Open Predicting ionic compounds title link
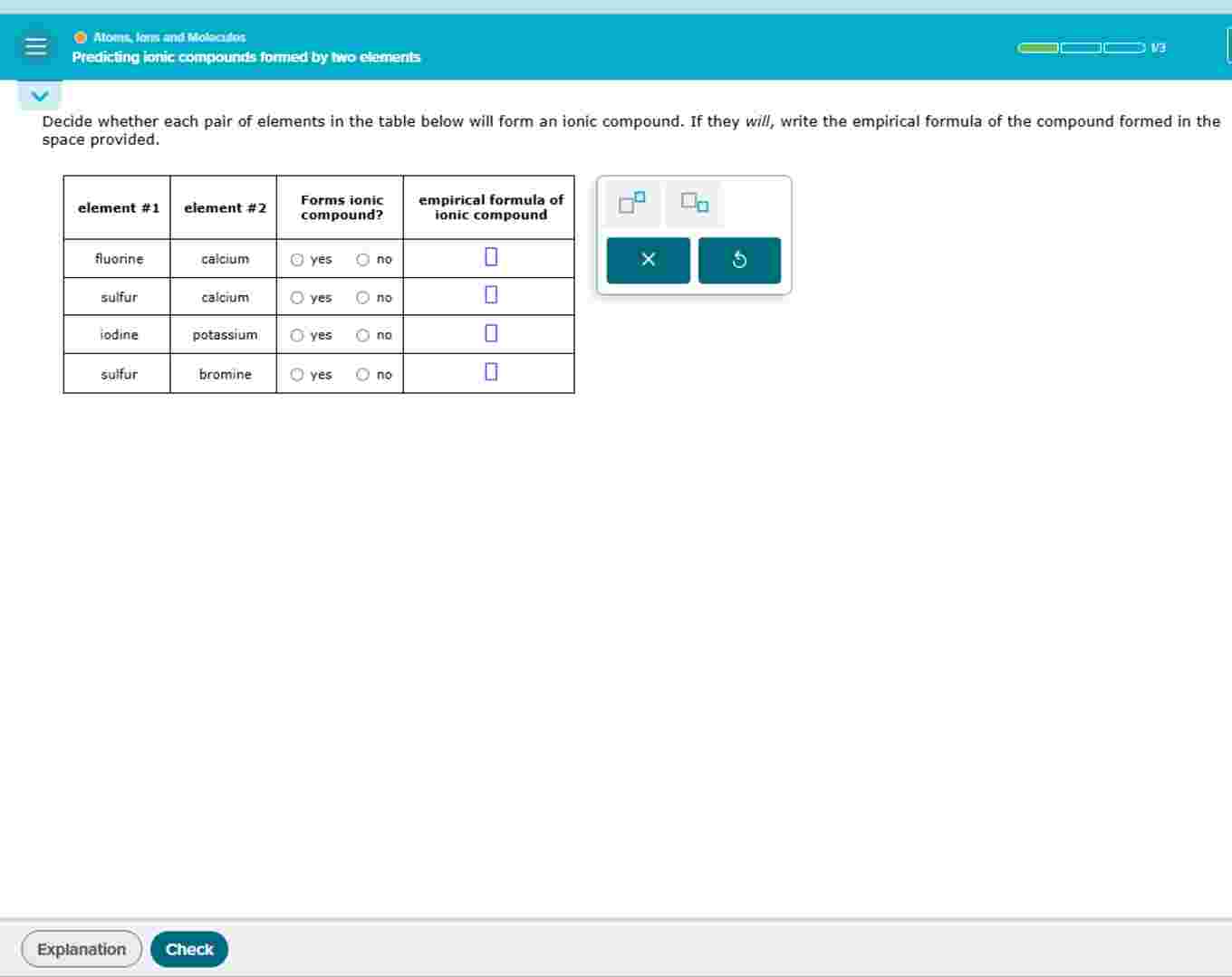 pyautogui.click(x=245, y=57)
